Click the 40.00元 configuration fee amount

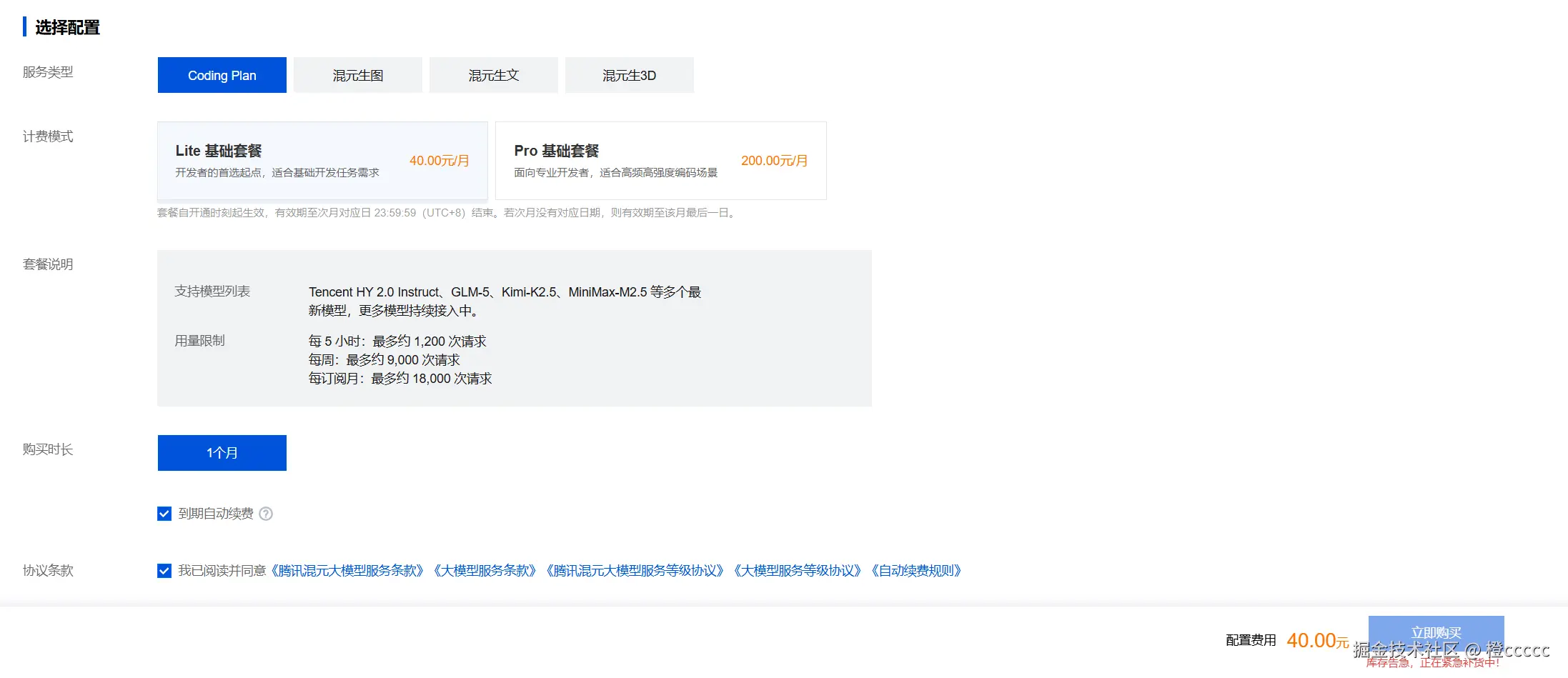(x=1316, y=639)
